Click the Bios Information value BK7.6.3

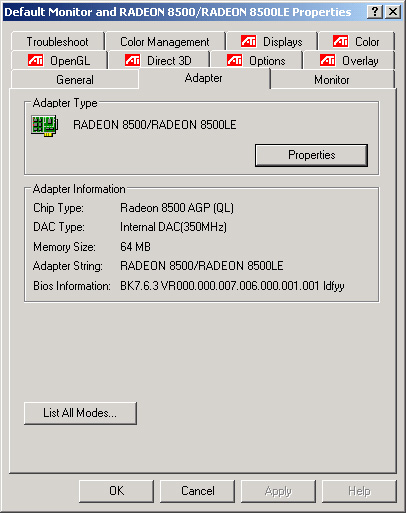coord(232,286)
